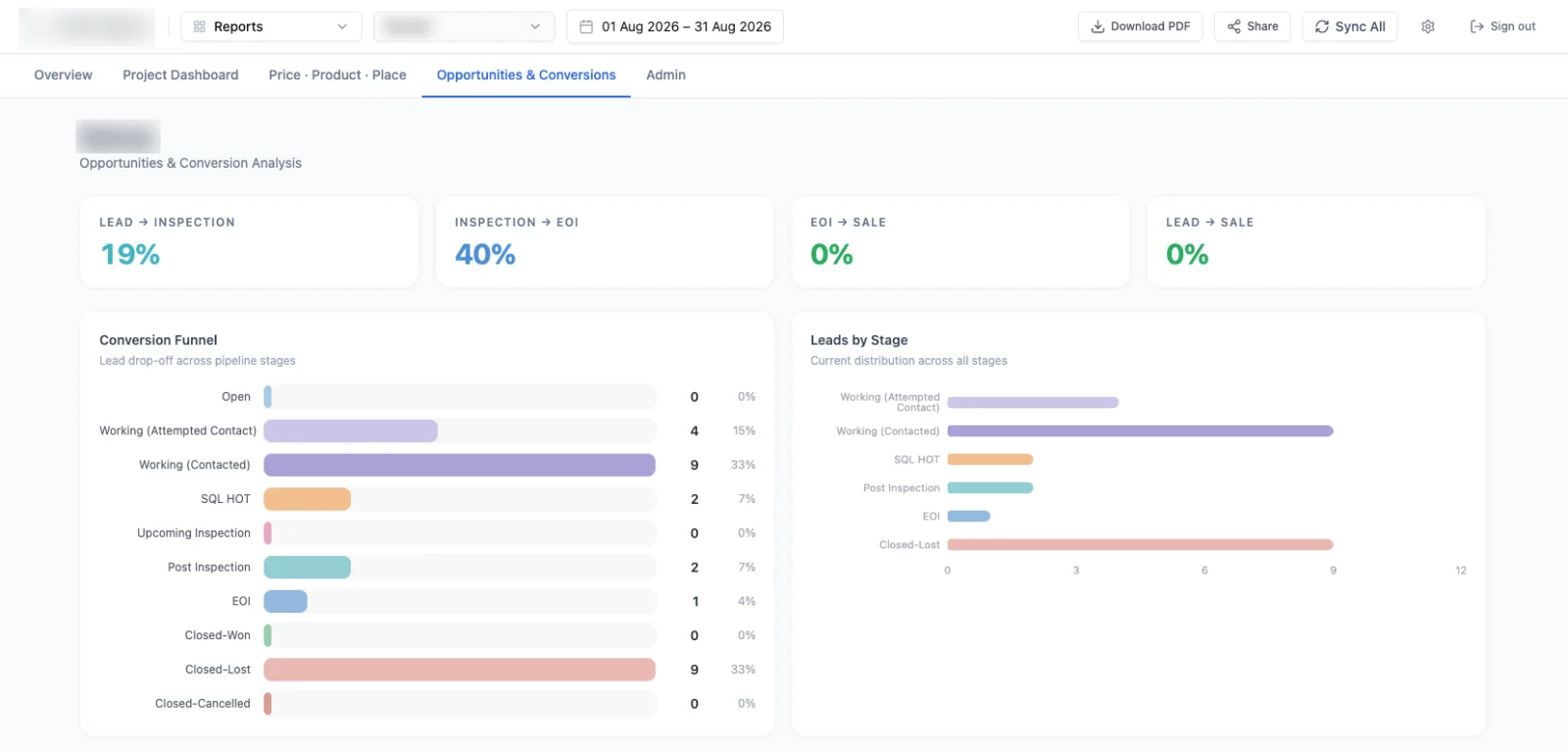This screenshot has height=752, width=1568.
Task: Click the download icon in Download PDF
Action: coord(1098,26)
